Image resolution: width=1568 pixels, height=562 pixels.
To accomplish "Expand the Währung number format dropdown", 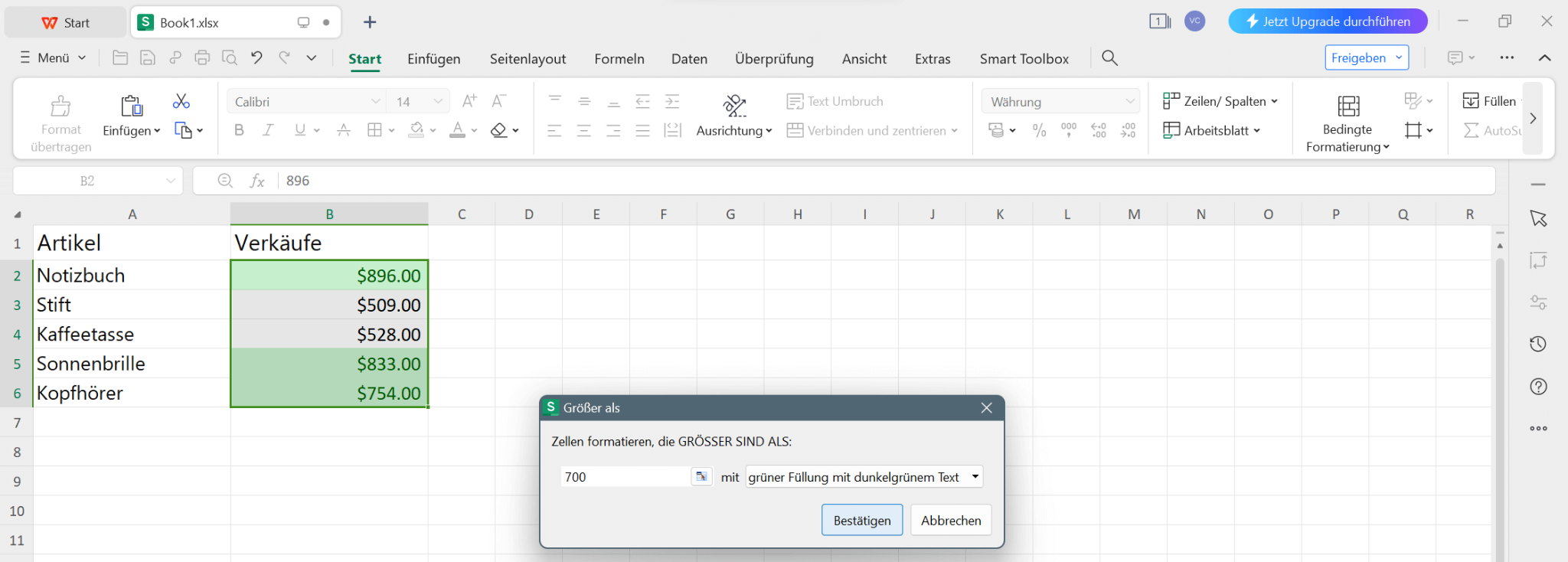I will pyautogui.click(x=1129, y=102).
